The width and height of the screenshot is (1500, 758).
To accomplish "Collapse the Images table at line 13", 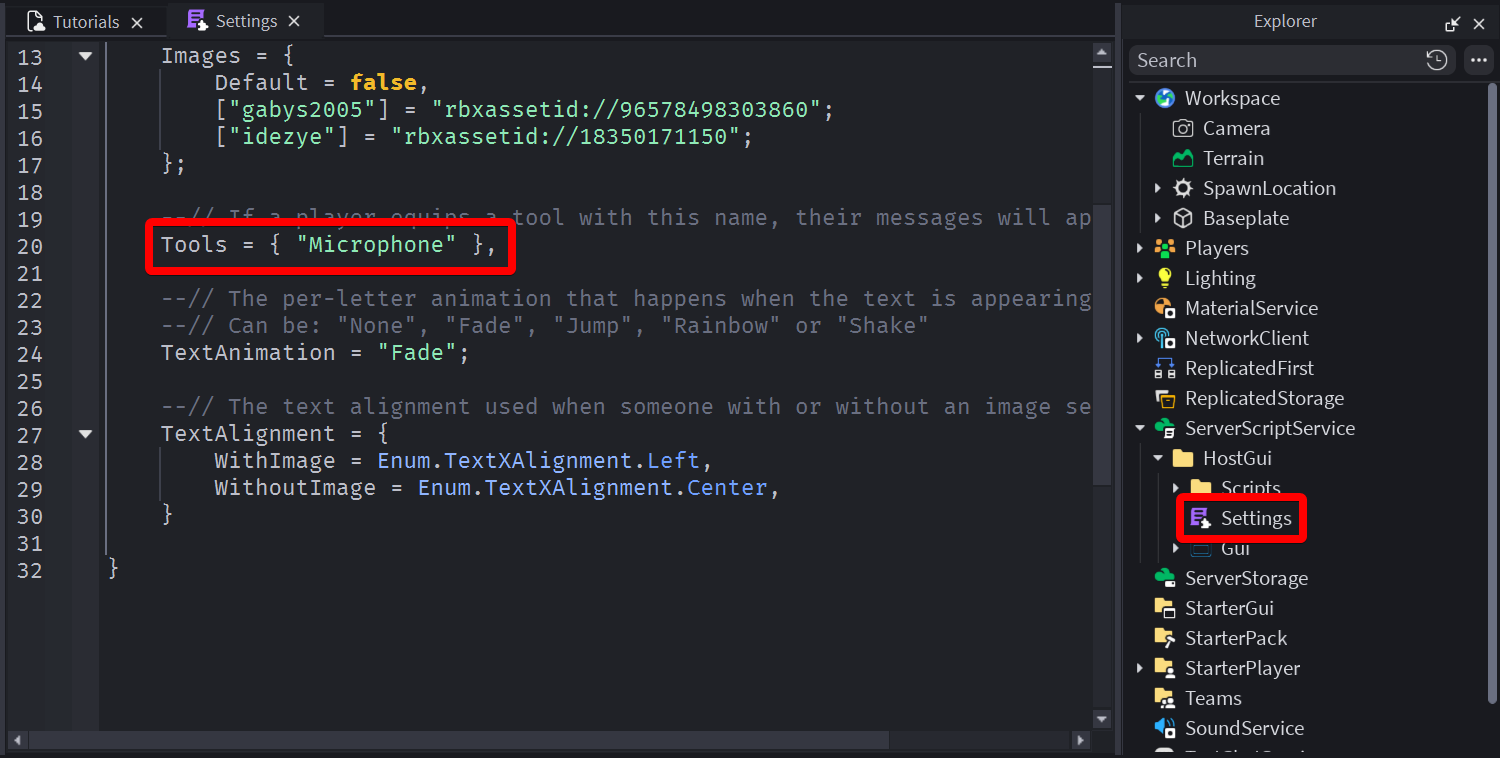I will (85, 56).
